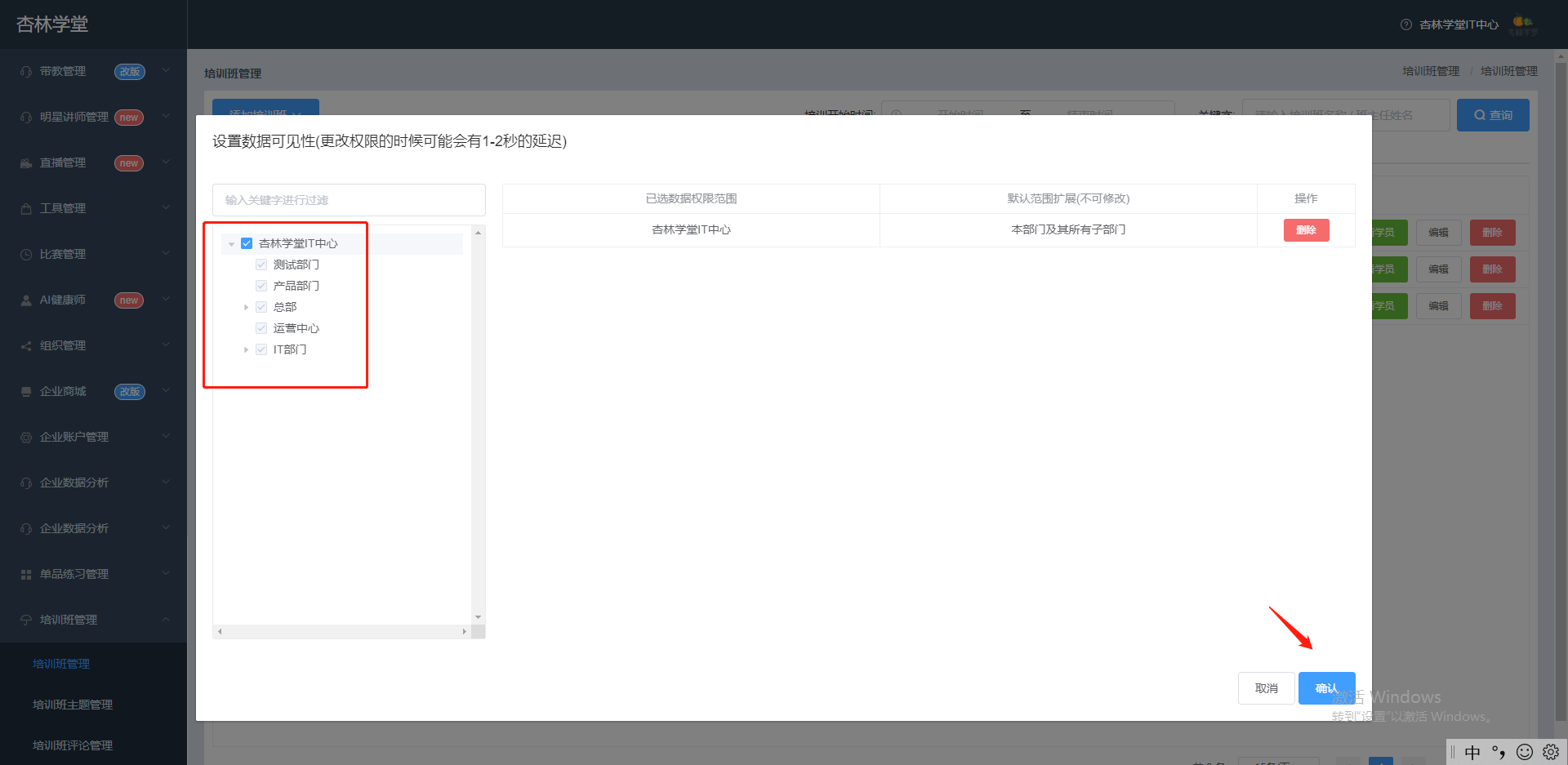
Task: Click the 取消 button
Action: [1267, 688]
